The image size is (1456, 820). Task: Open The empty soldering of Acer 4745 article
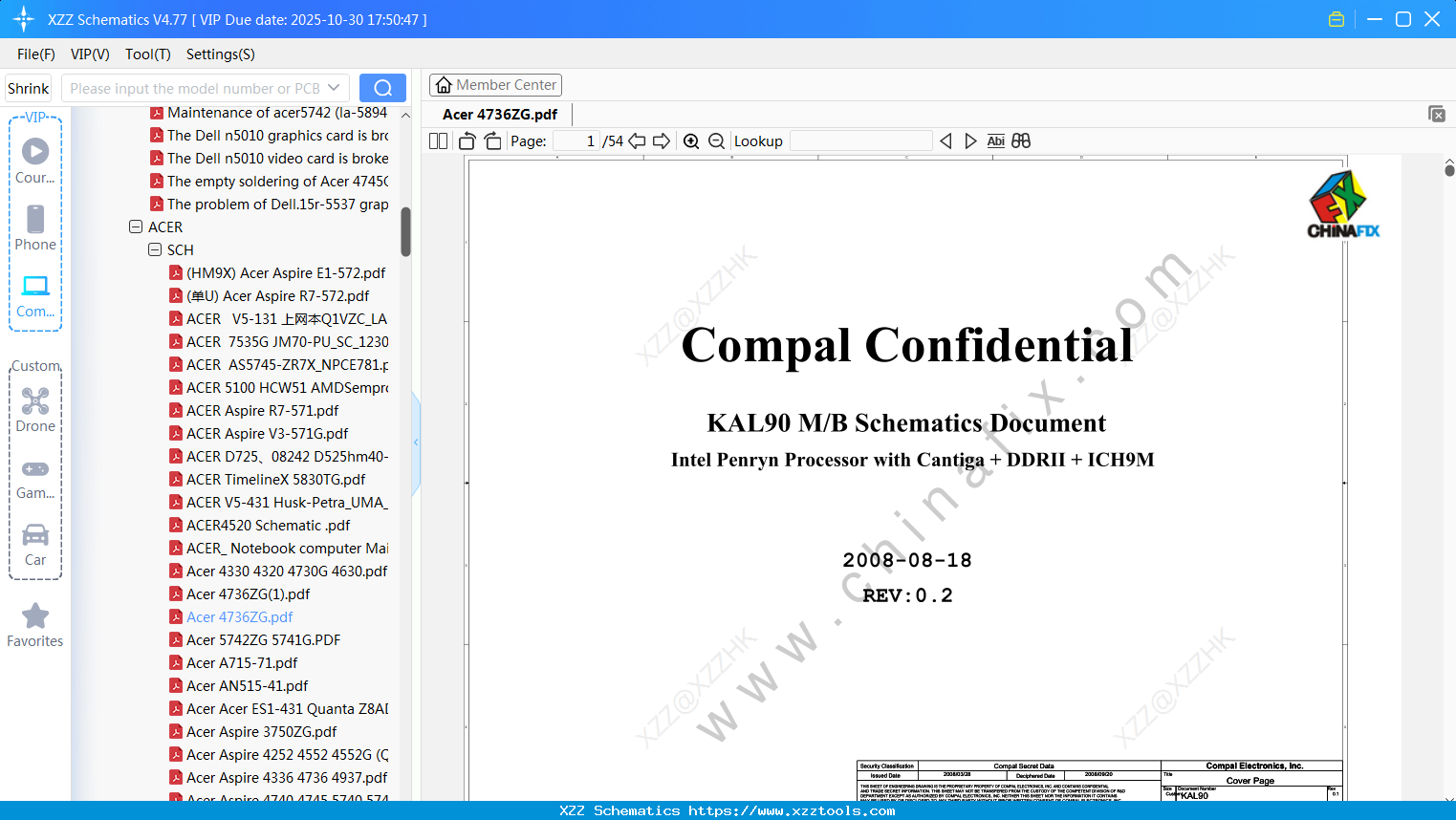pos(269,182)
